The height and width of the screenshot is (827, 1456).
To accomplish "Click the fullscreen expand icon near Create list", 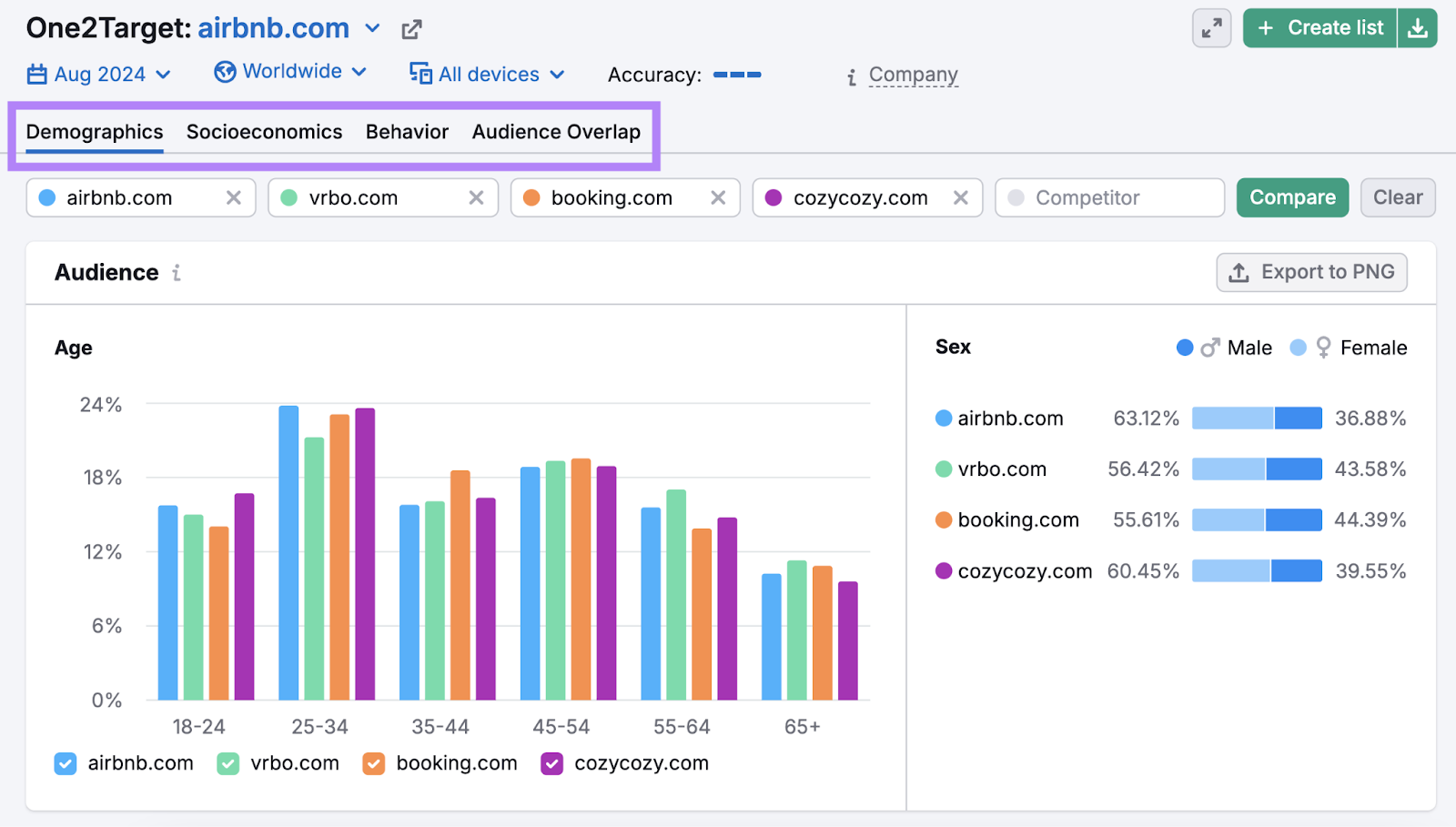I will click(x=1211, y=27).
